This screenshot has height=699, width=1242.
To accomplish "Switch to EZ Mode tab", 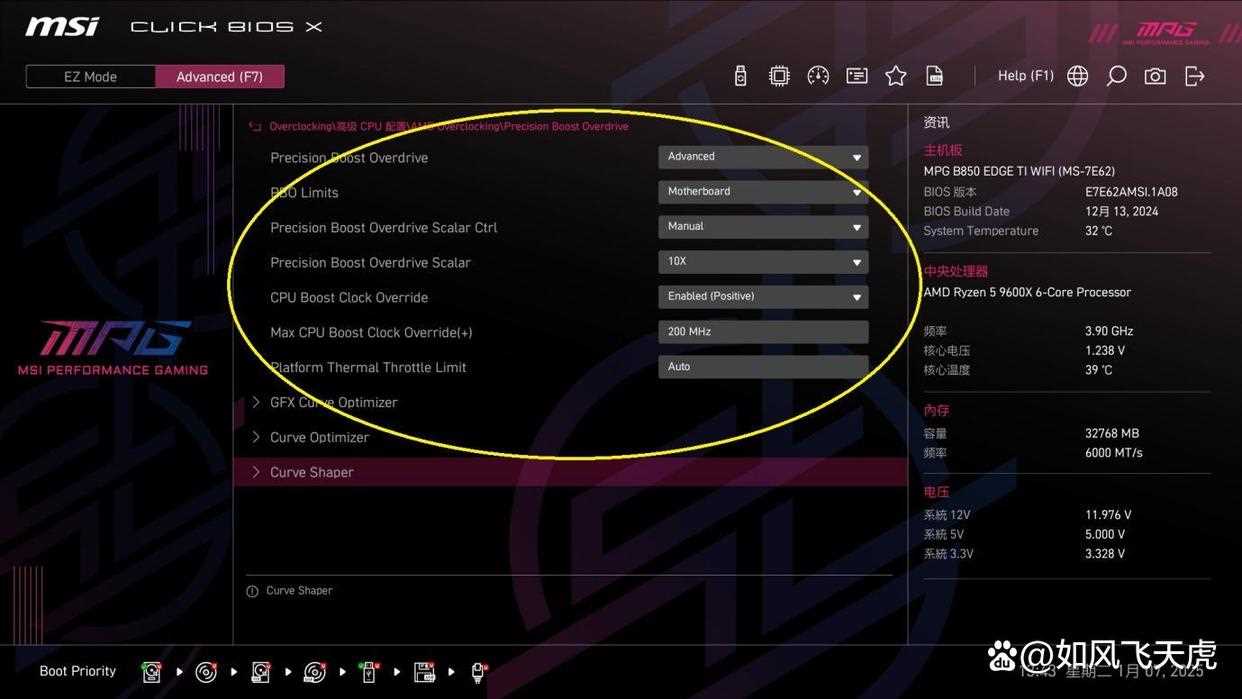I will coord(91,77).
